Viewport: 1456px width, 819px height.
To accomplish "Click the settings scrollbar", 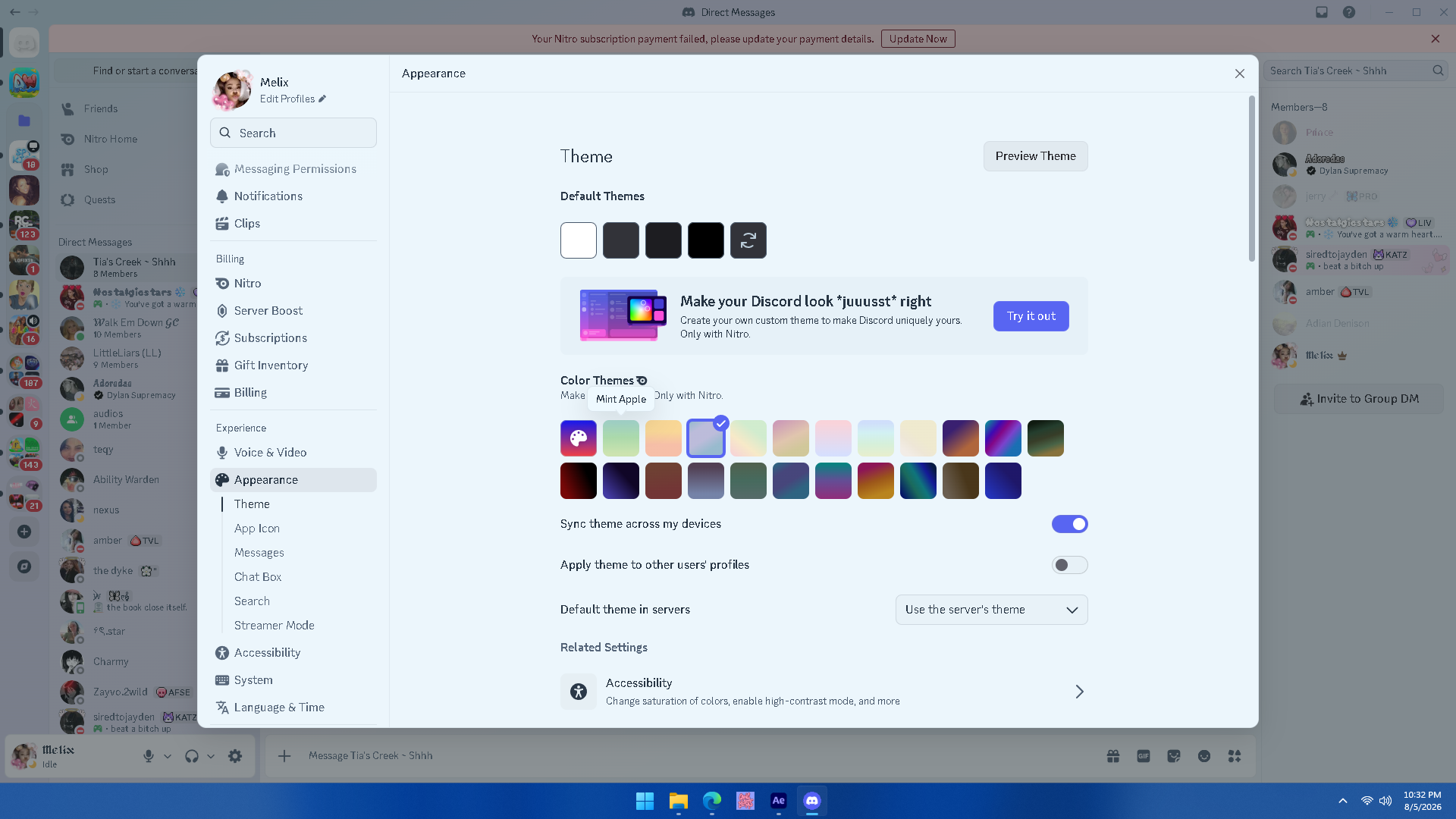I will tap(1251, 179).
